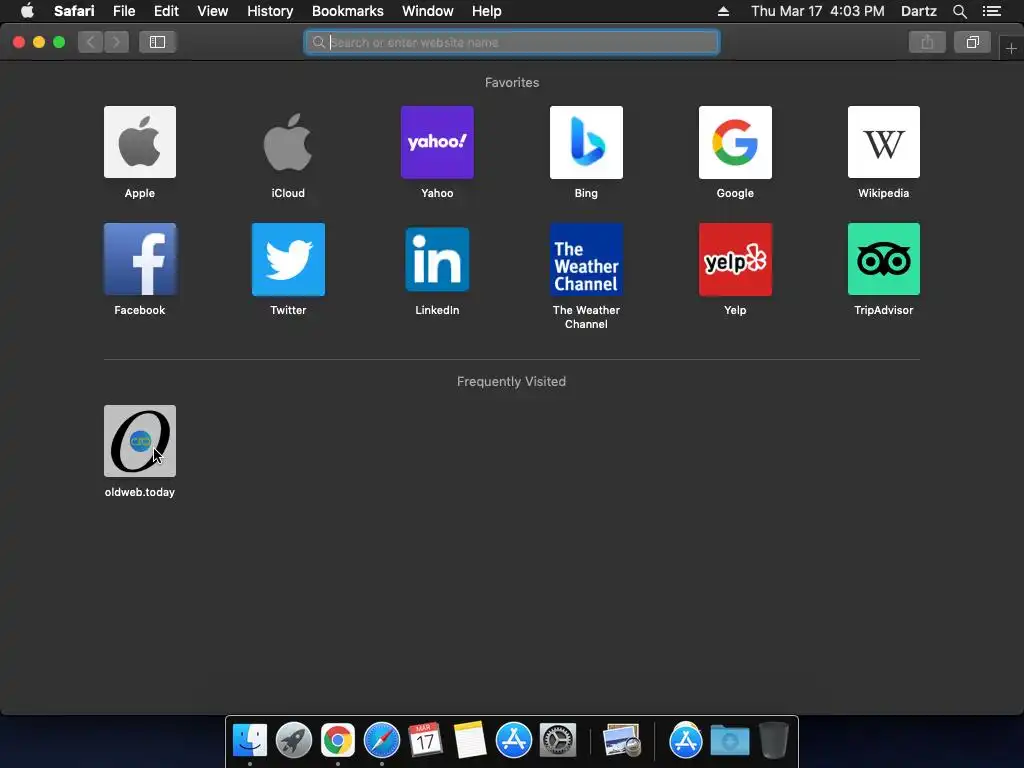This screenshot has height=768, width=1024.
Task: Open The Weather Channel favorite
Action: tap(586, 259)
